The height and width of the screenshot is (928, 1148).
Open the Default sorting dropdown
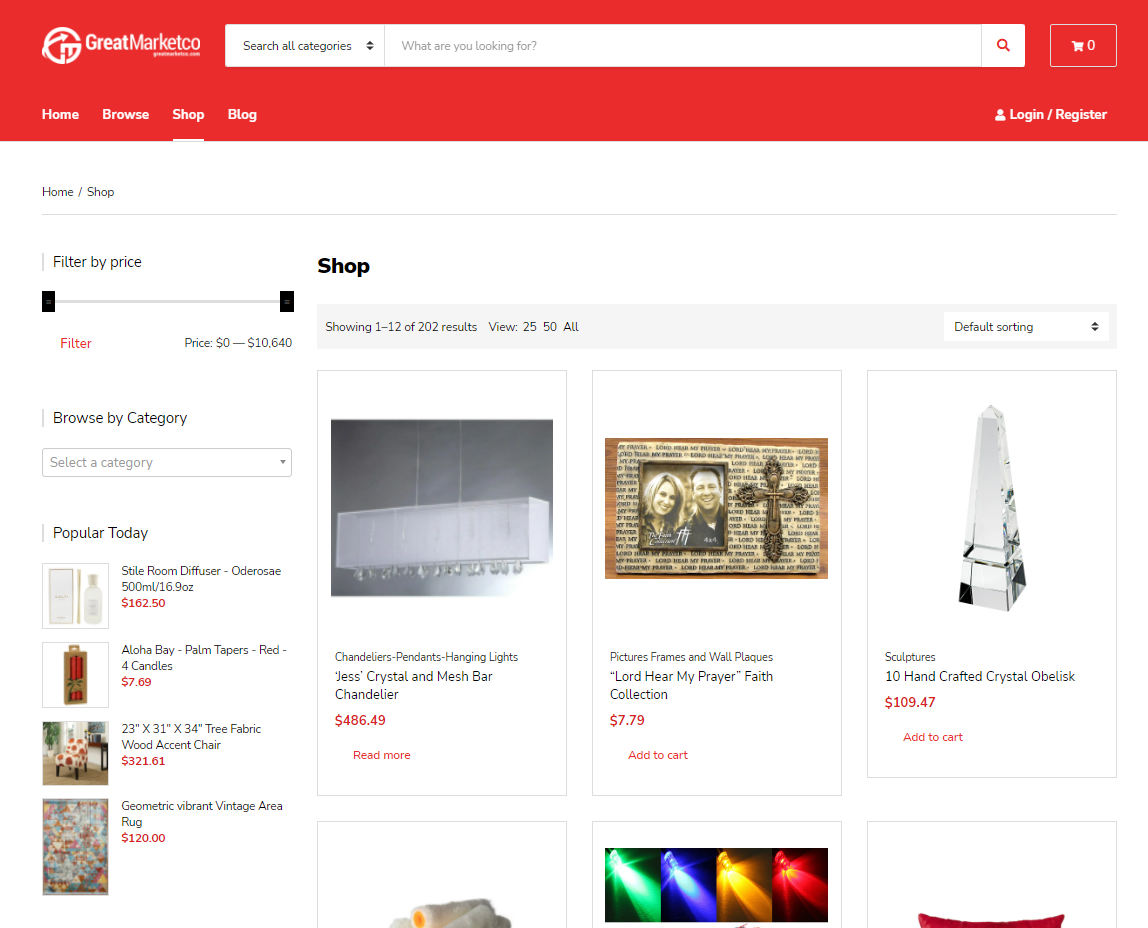[1026, 326]
